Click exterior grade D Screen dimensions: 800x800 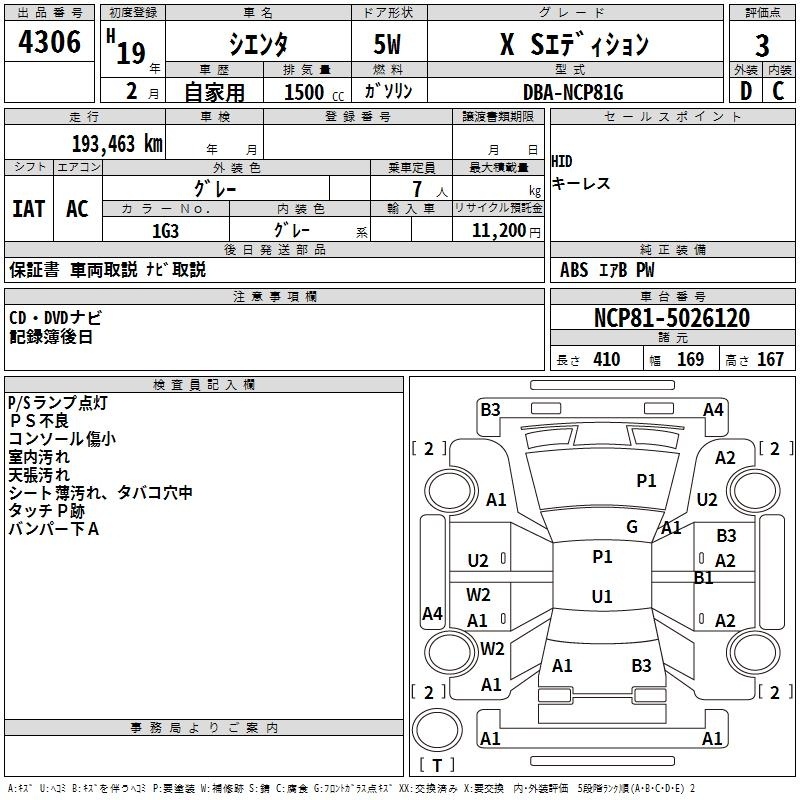click(x=746, y=91)
